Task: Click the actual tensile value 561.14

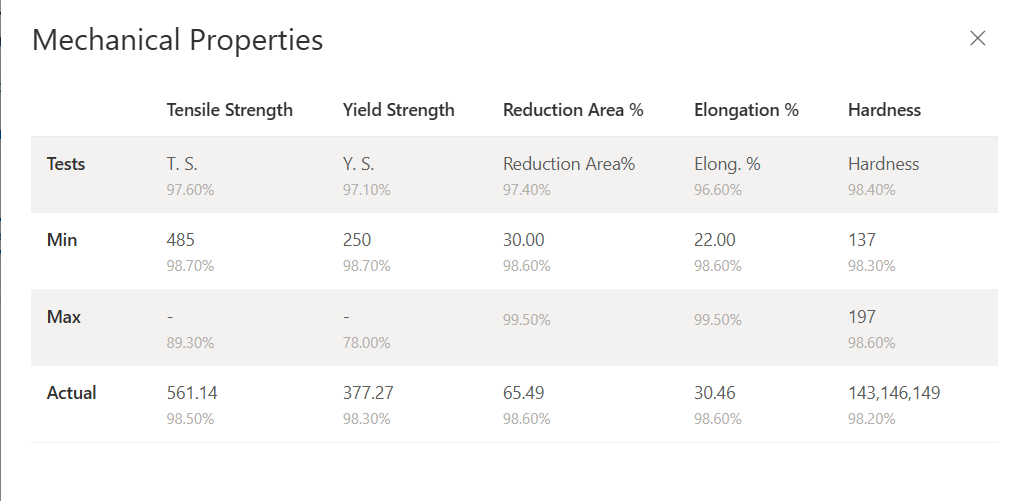Action: [x=192, y=393]
